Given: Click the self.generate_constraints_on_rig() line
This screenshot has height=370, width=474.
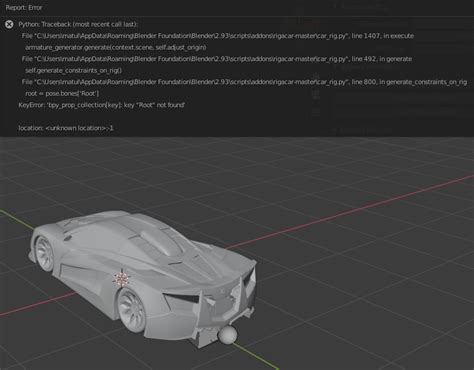Looking at the screenshot, I should tap(73, 70).
